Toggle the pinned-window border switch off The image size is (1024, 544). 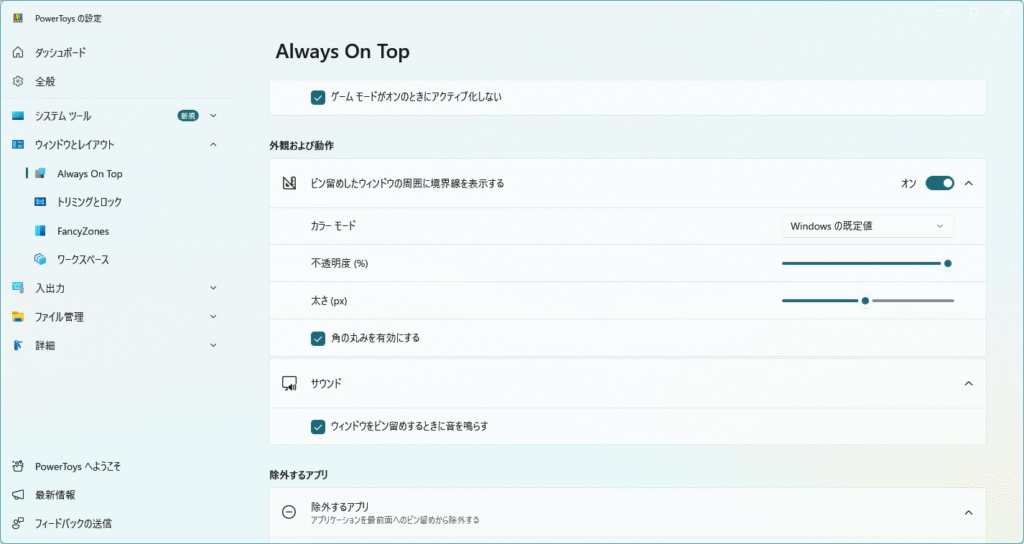(940, 184)
